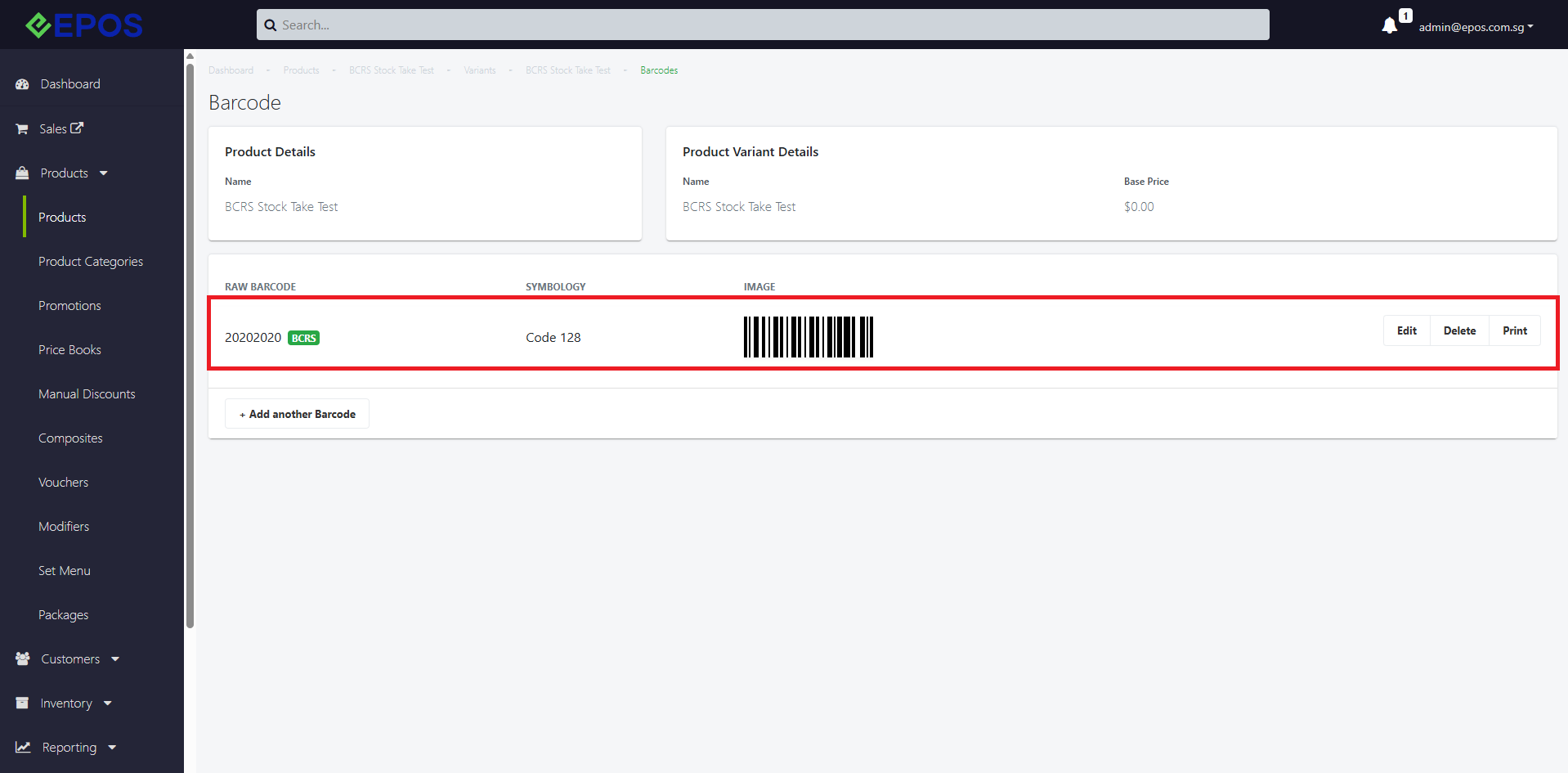Click the Reporting chart icon
1568x773 pixels.
tap(23, 747)
